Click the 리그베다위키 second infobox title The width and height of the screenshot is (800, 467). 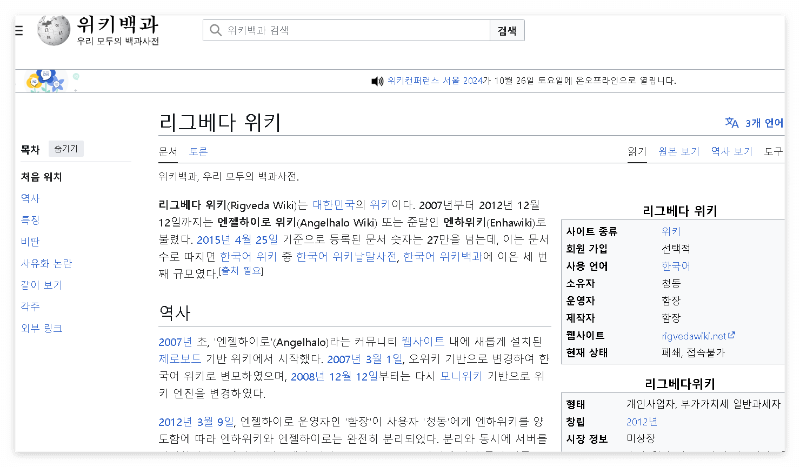click(680, 384)
